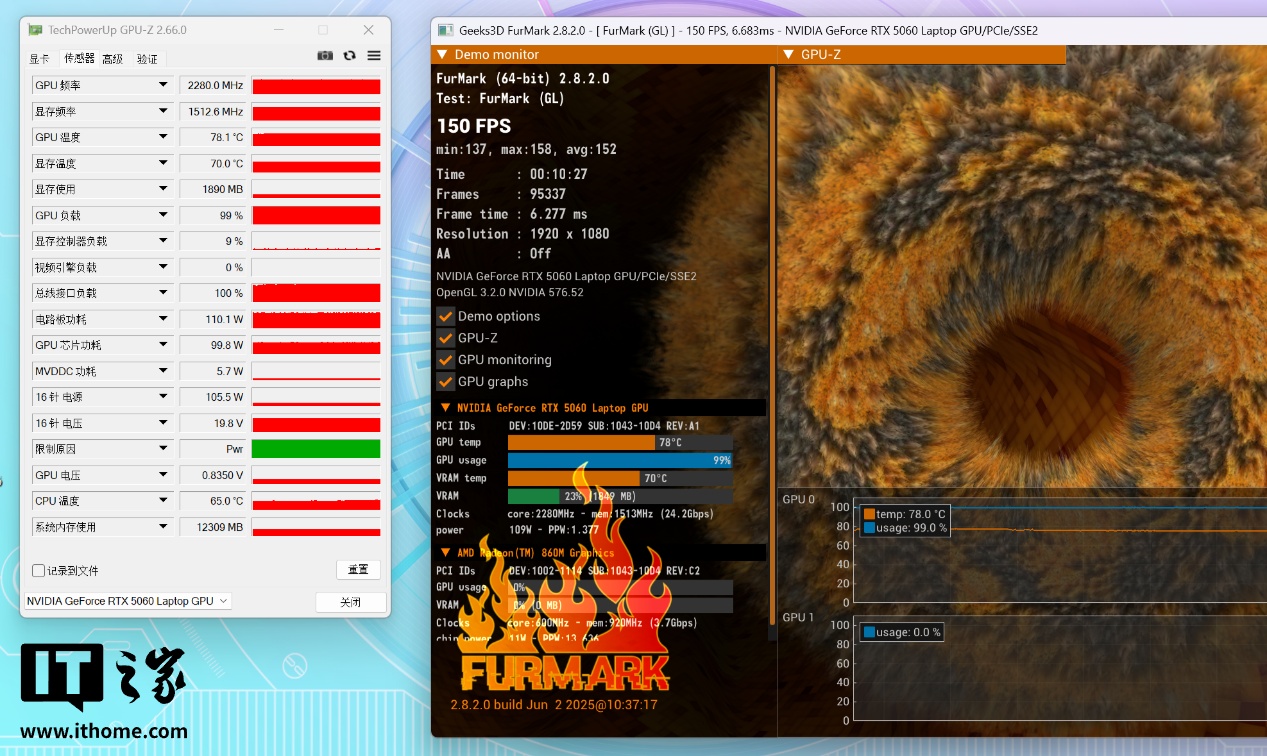This screenshot has width=1267, height=756.
Task: Collapse the NVIDIA GeForce RTX 5060 section
Action: (x=445, y=408)
